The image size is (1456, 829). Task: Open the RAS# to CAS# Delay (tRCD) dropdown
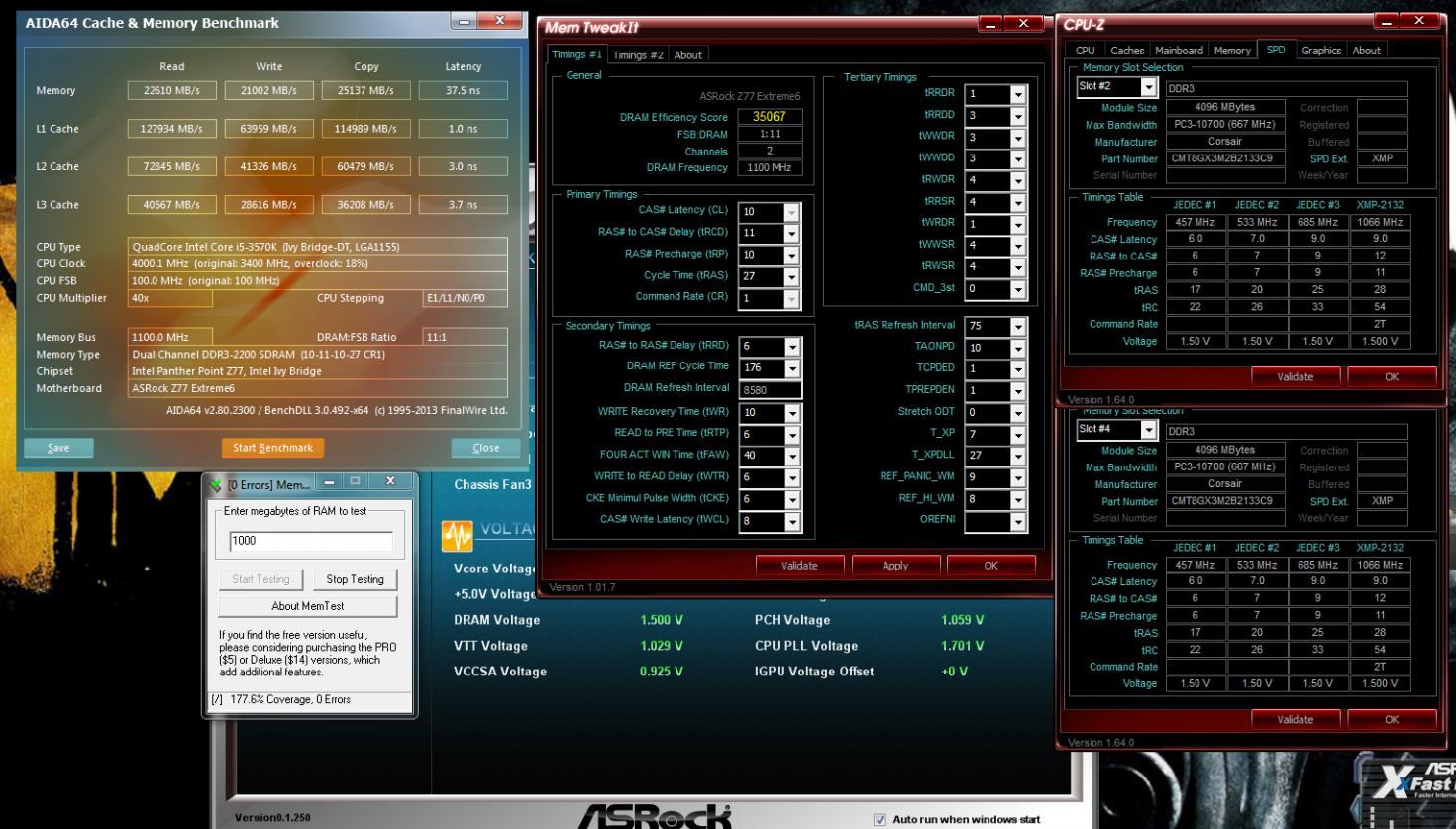[791, 234]
